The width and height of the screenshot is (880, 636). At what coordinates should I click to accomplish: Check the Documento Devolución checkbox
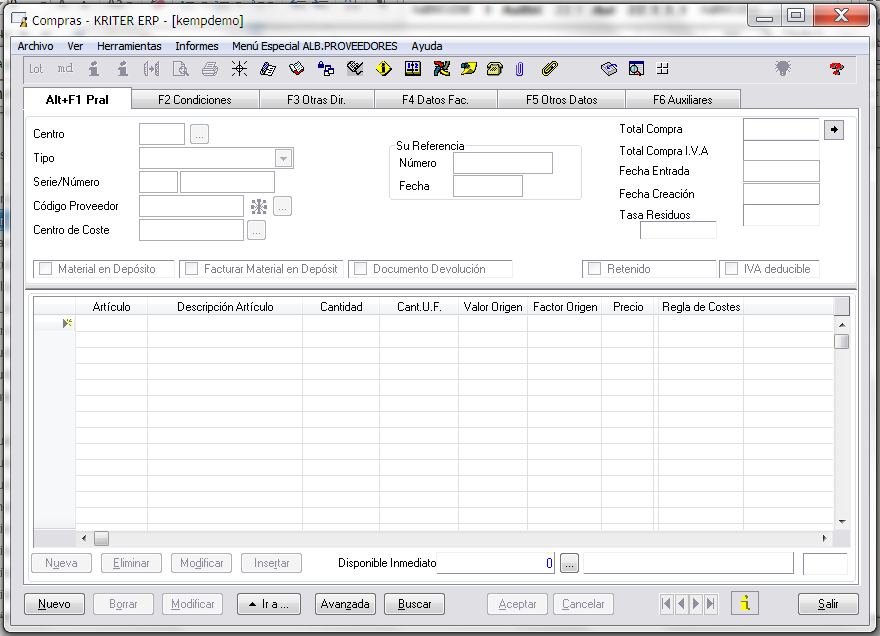coord(360,269)
